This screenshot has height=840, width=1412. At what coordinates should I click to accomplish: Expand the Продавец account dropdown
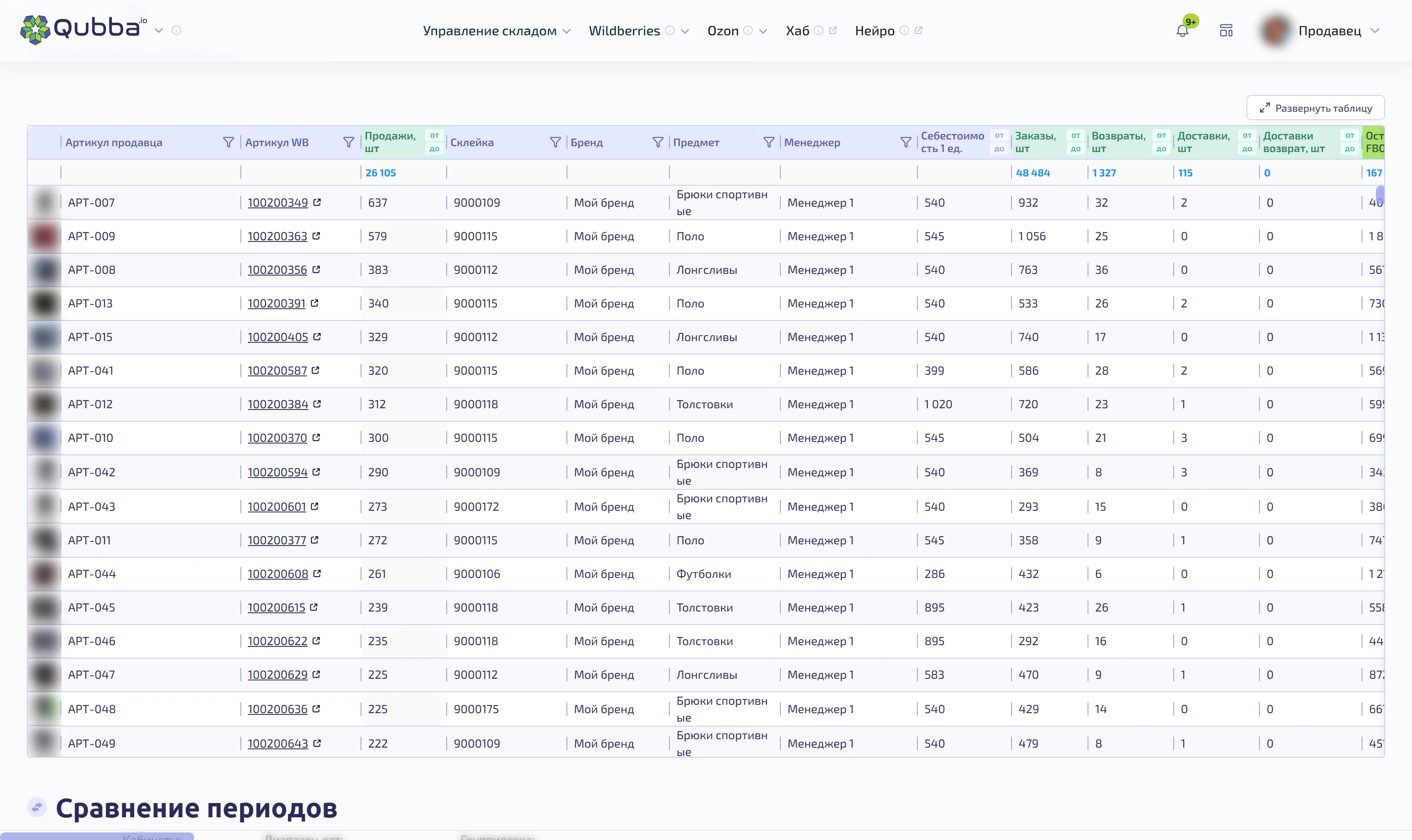pos(1375,31)
